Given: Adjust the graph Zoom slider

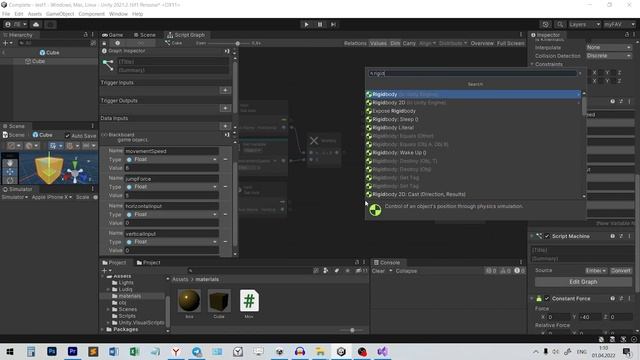Looking at the screenshot, I should click(238, 43).
